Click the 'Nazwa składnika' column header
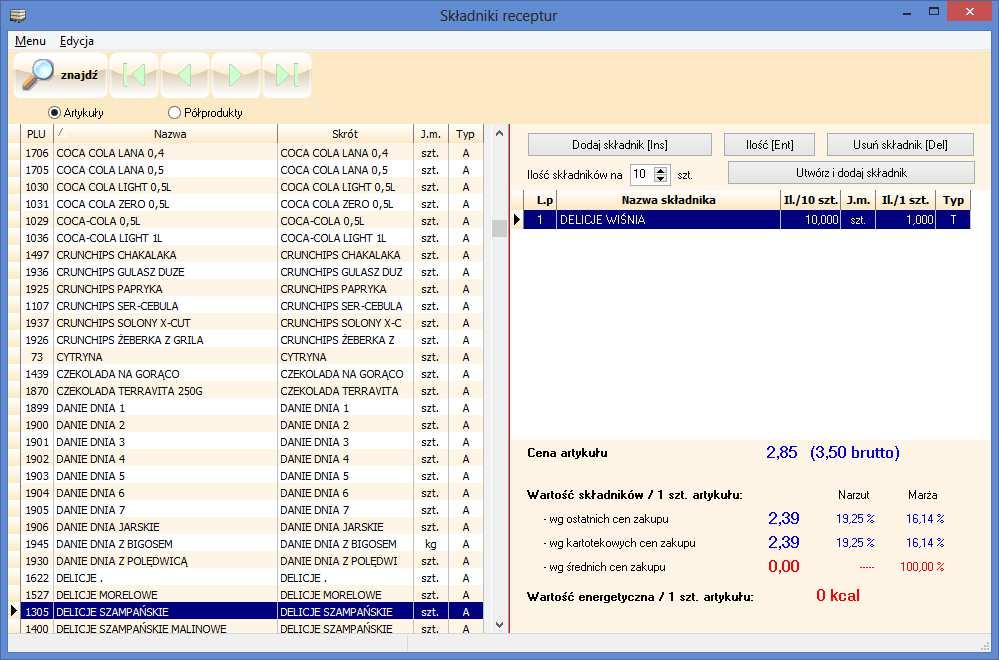Image resolution: width=999 pixels, height=660 pixels. [668, 200]
